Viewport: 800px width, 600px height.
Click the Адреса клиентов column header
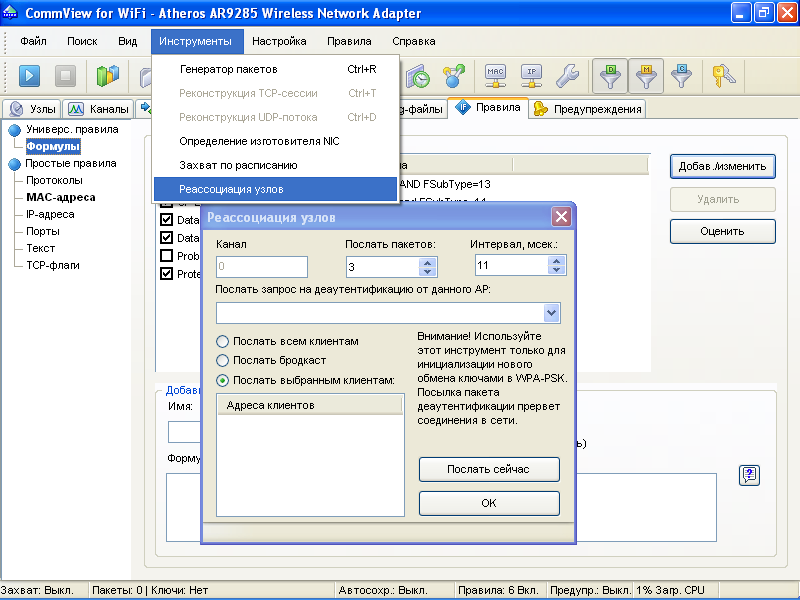[310, 406]
